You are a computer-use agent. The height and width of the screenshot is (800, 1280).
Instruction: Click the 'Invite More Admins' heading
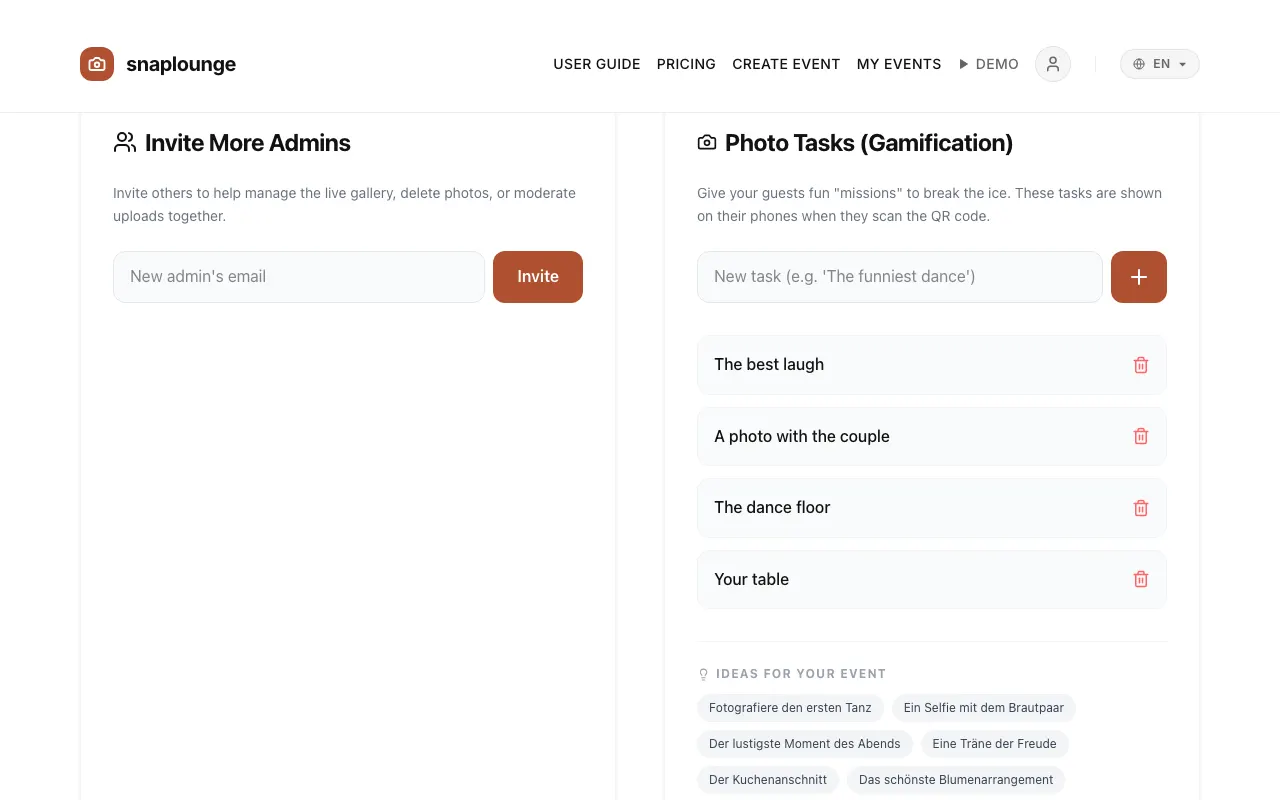click(x=248, y=143)
